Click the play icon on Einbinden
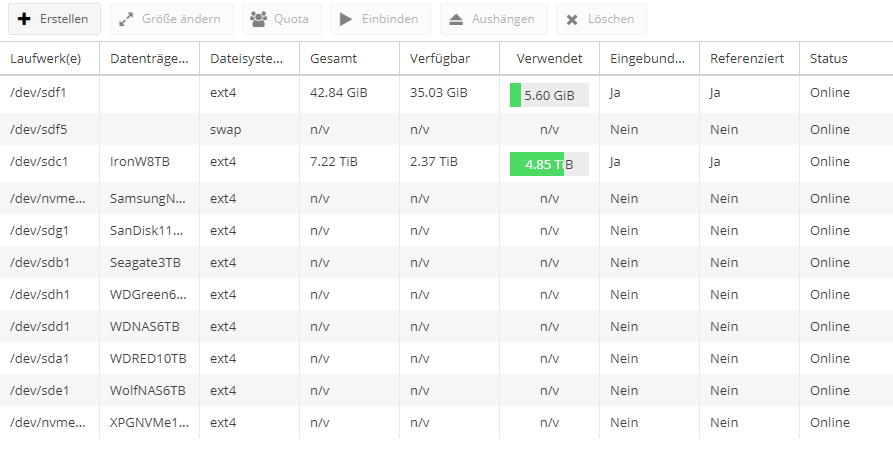Image resolution: width=893 pixels, height=455 pixels. click(346, 19)
